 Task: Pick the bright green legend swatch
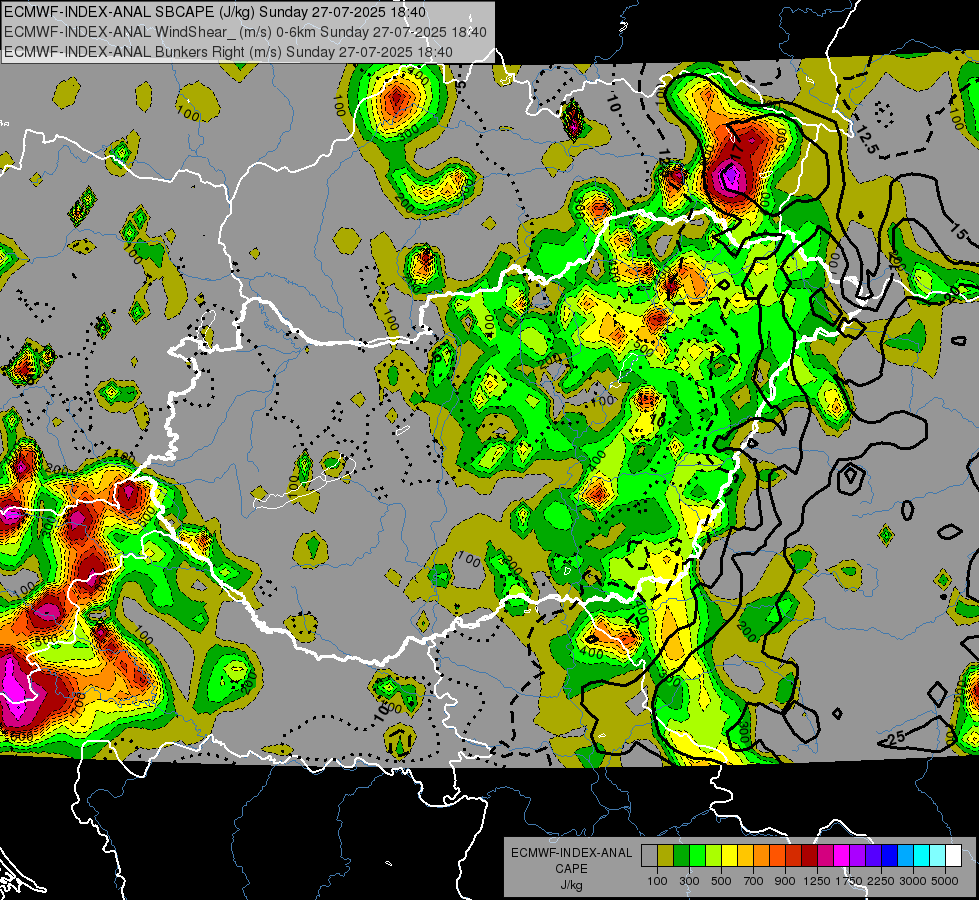click(697, 856)
